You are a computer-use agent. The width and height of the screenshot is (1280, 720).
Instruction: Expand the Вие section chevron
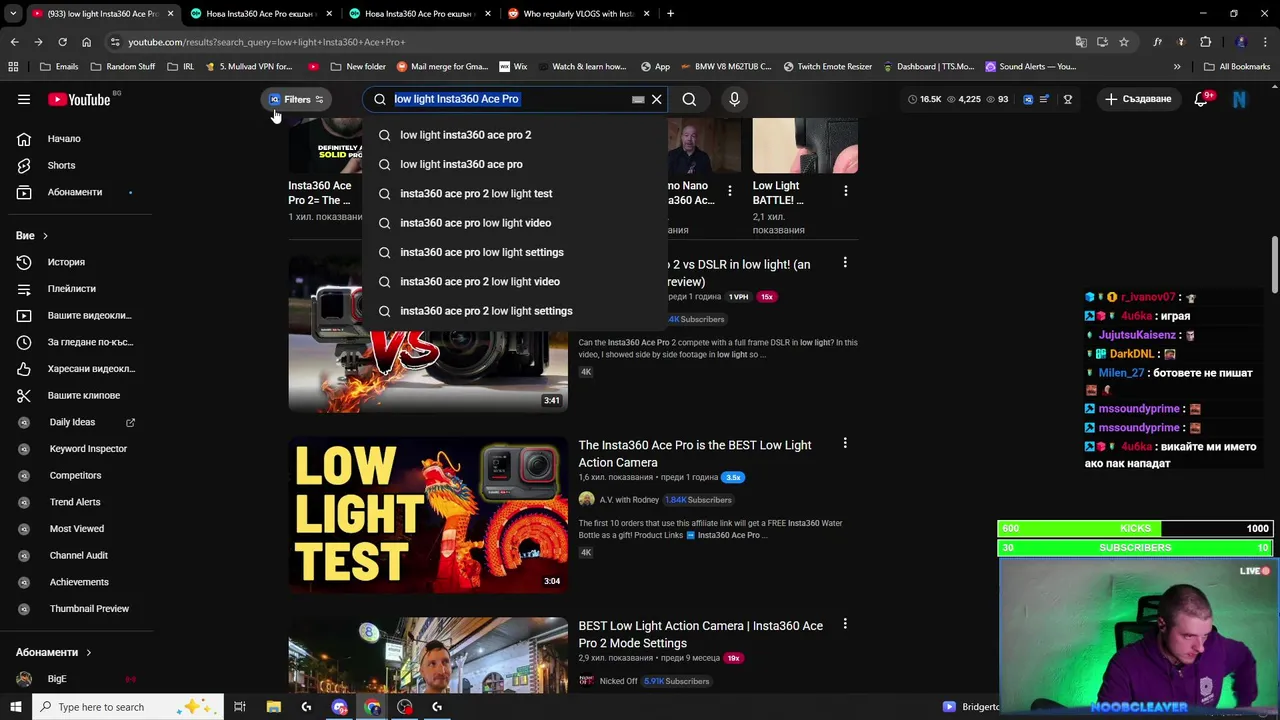[45, 236]
